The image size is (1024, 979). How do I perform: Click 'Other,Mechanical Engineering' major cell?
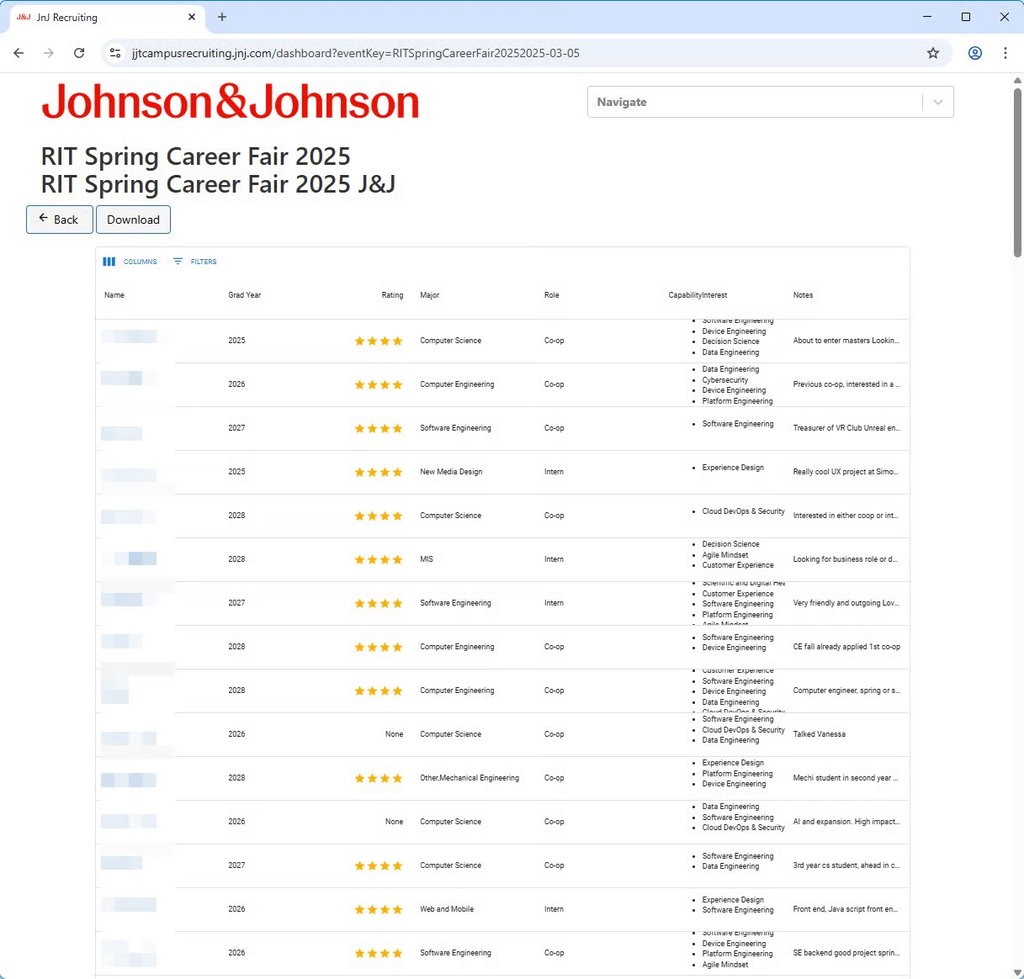click(x=470, y=778)
